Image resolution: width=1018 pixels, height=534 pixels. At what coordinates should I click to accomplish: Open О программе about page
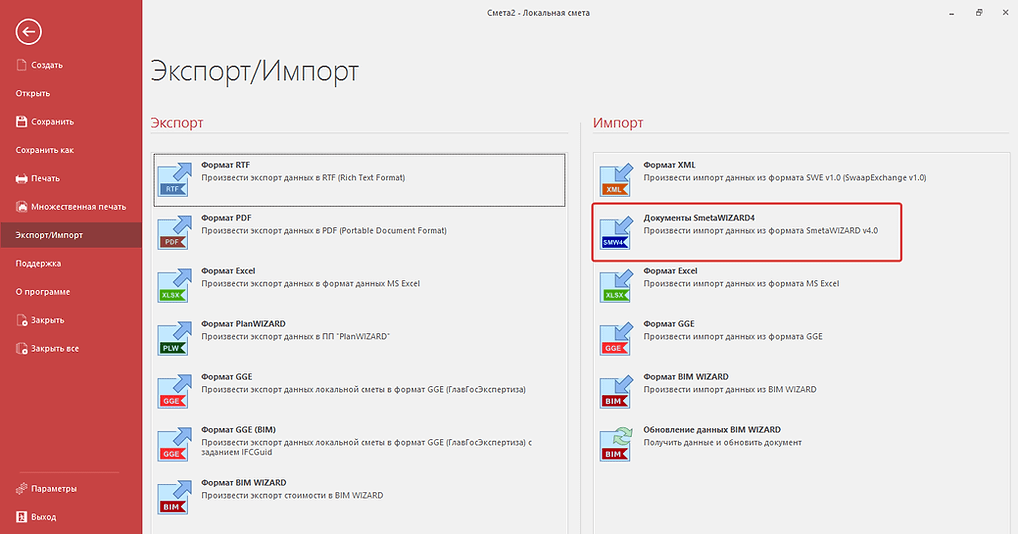(43, 292)
